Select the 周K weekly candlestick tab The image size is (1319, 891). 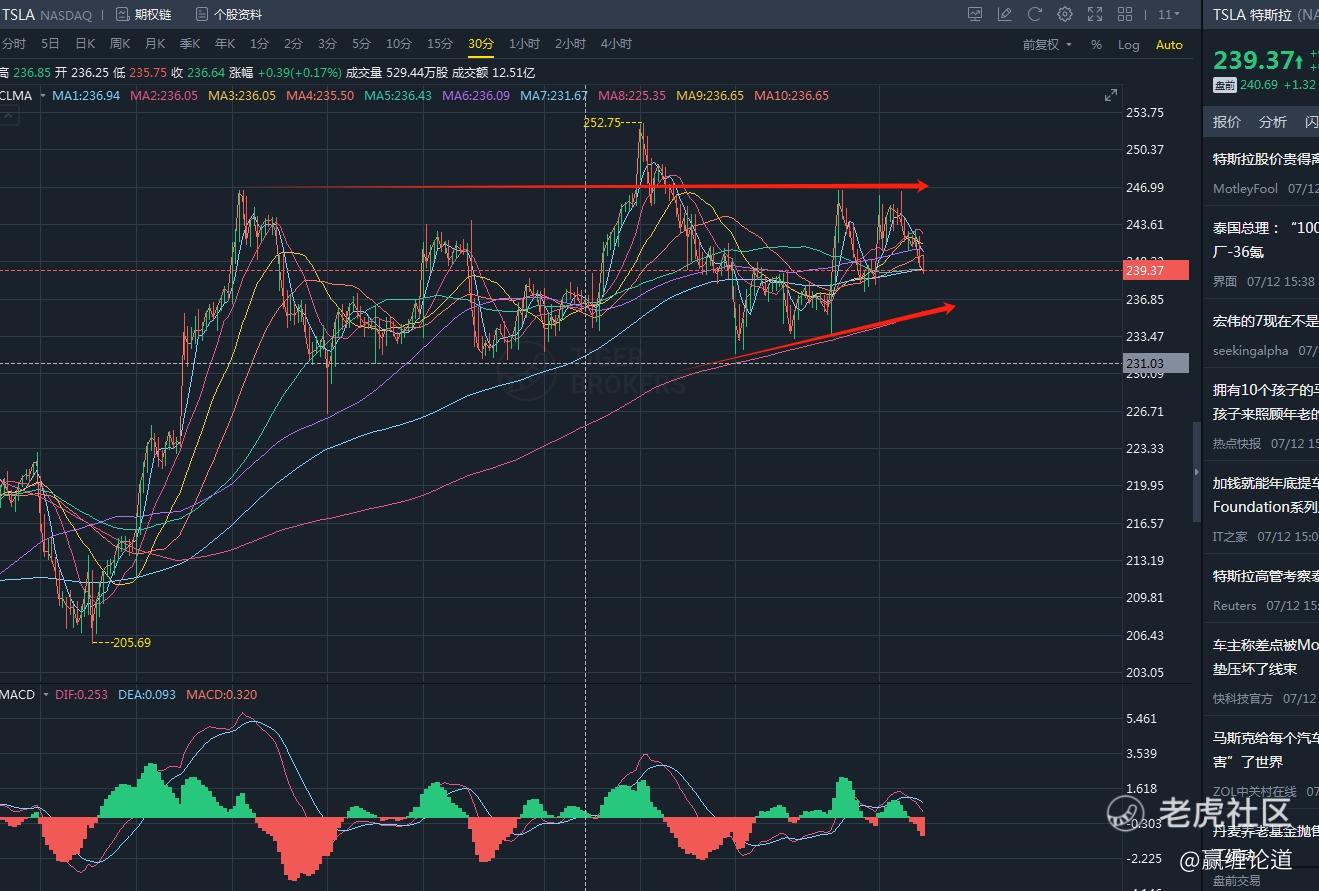pos(120,44)
